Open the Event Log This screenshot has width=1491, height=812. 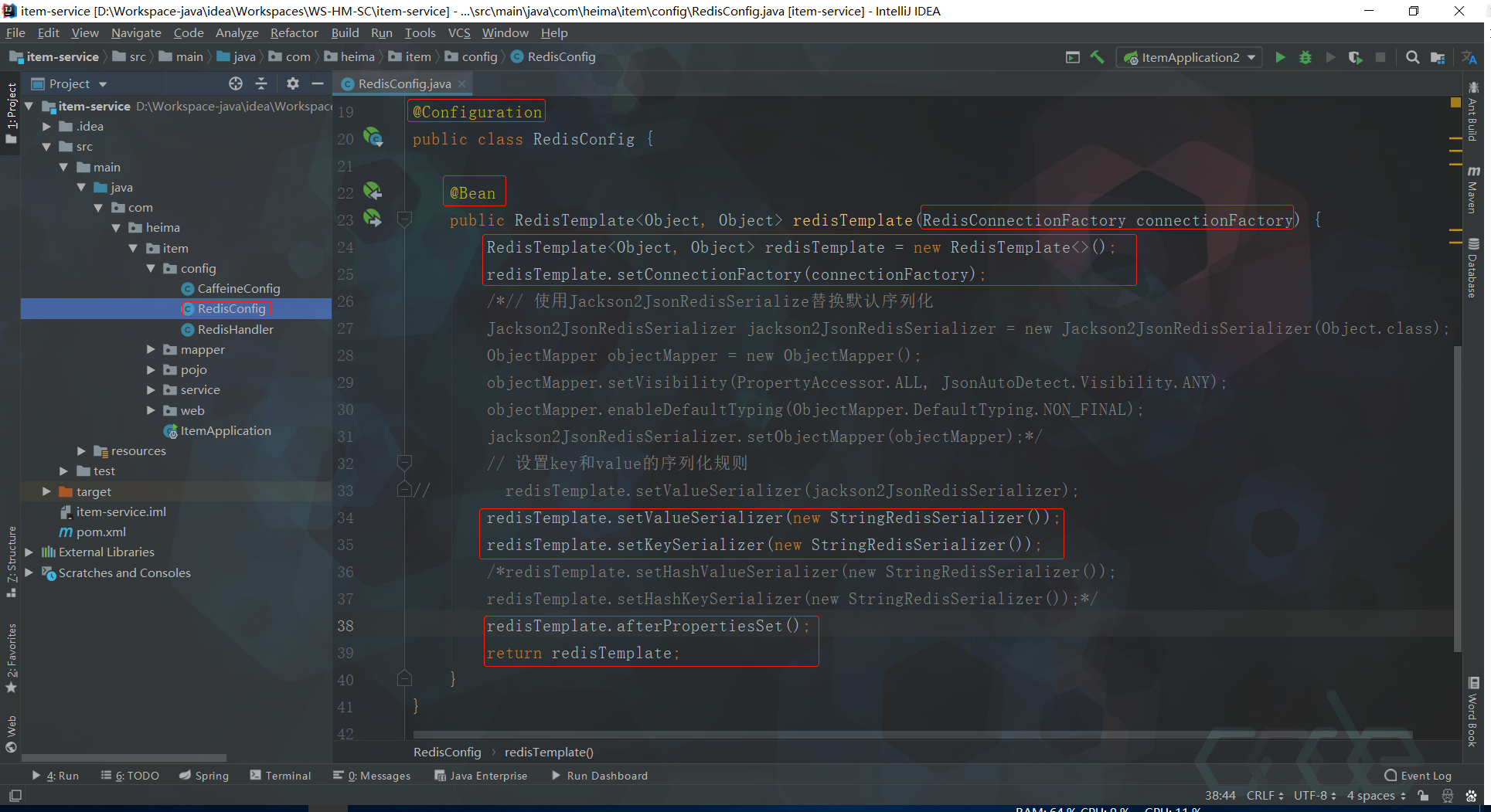click(x=1418, y=775)
